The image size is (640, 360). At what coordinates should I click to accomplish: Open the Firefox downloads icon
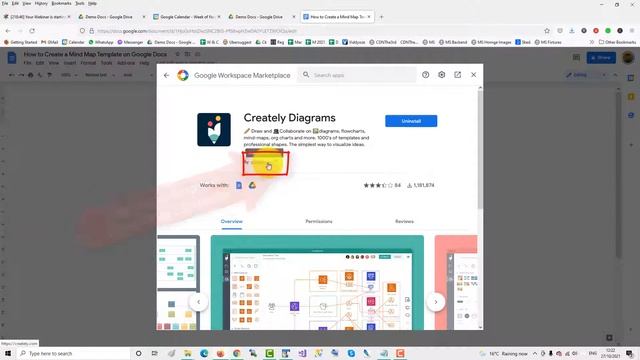[x=572, y=31]
